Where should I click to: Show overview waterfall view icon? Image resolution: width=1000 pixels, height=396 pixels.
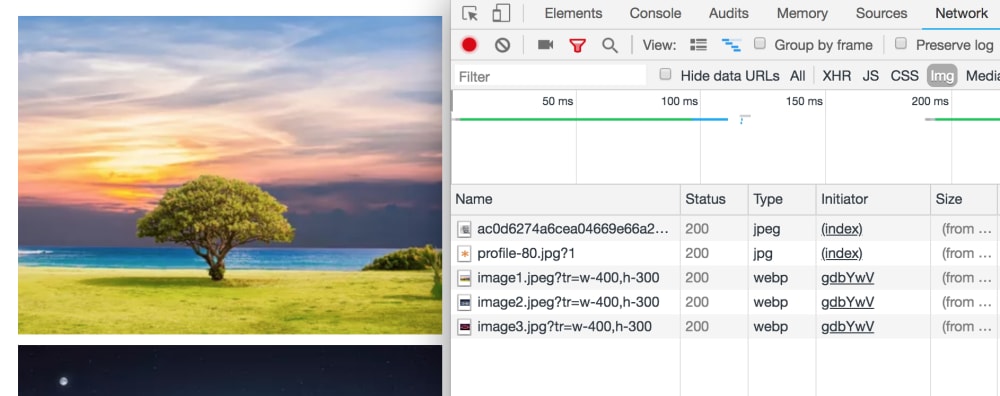click(731, 45)
